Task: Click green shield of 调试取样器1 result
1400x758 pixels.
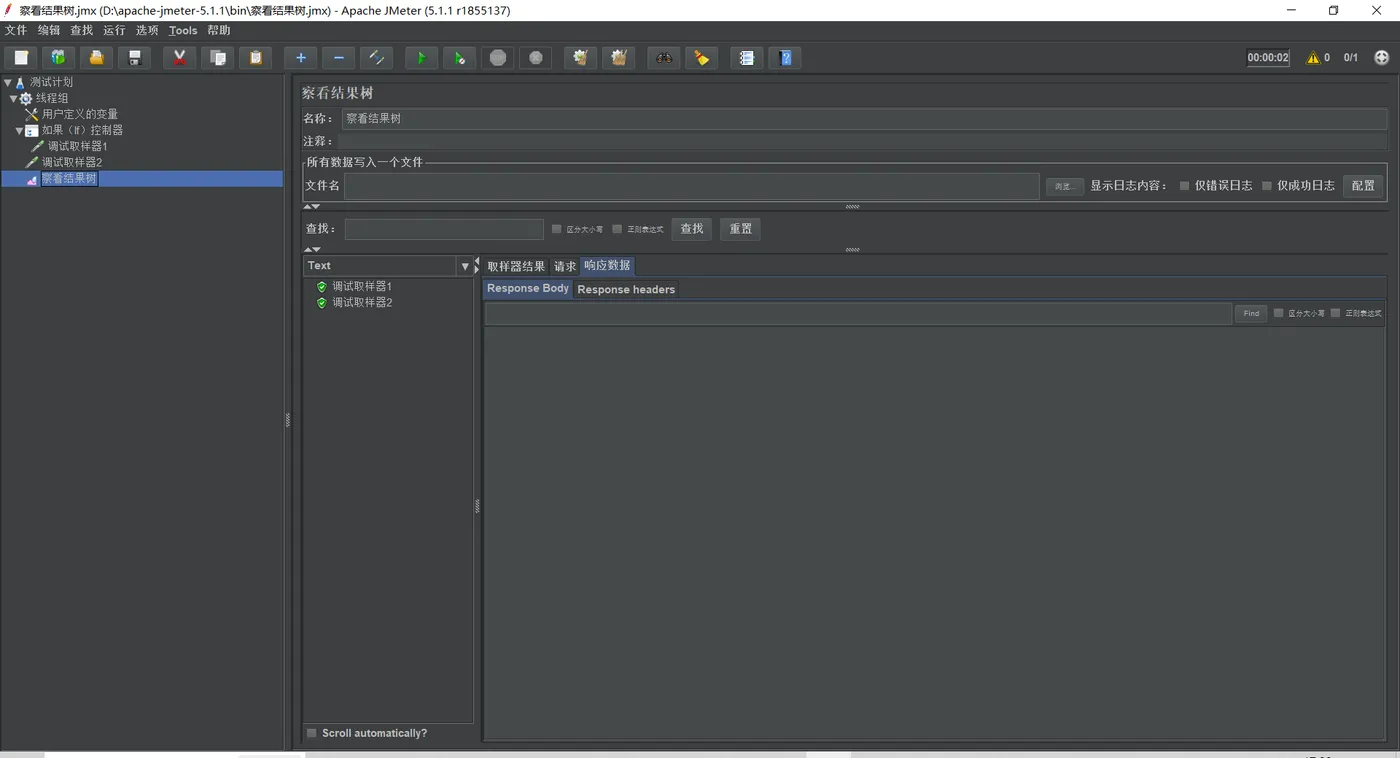Action: pos(321,286)
